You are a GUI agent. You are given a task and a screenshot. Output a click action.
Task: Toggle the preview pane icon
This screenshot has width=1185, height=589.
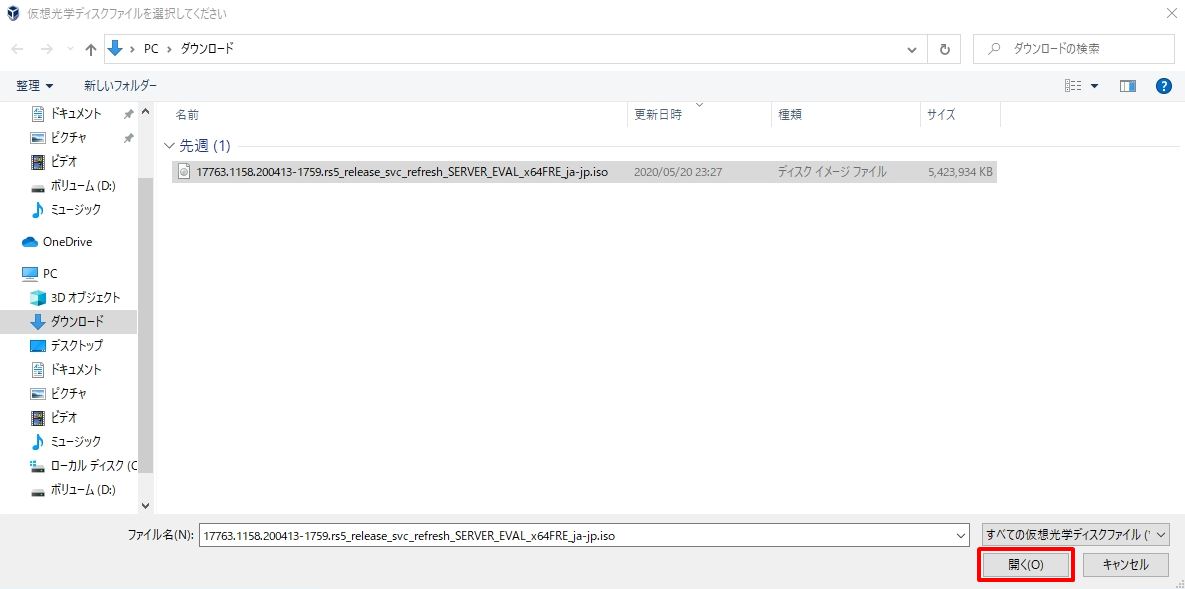click(x=1128, y=86)
